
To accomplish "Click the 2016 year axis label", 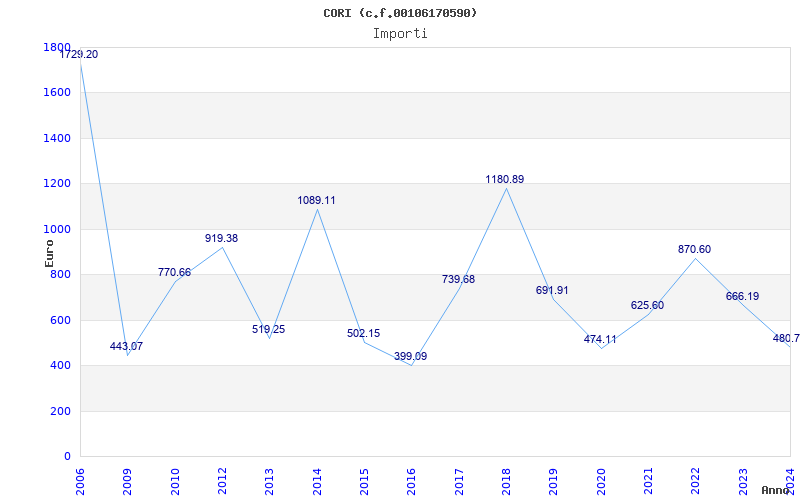I will coord(411,482).
